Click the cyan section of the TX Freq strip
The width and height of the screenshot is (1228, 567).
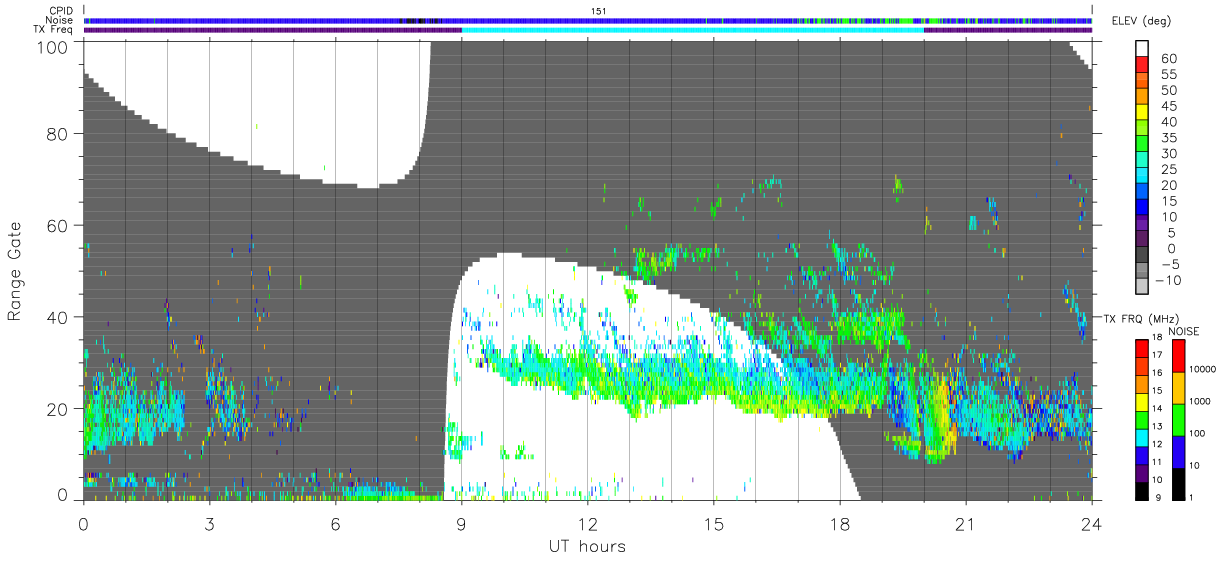pos(693,29)
